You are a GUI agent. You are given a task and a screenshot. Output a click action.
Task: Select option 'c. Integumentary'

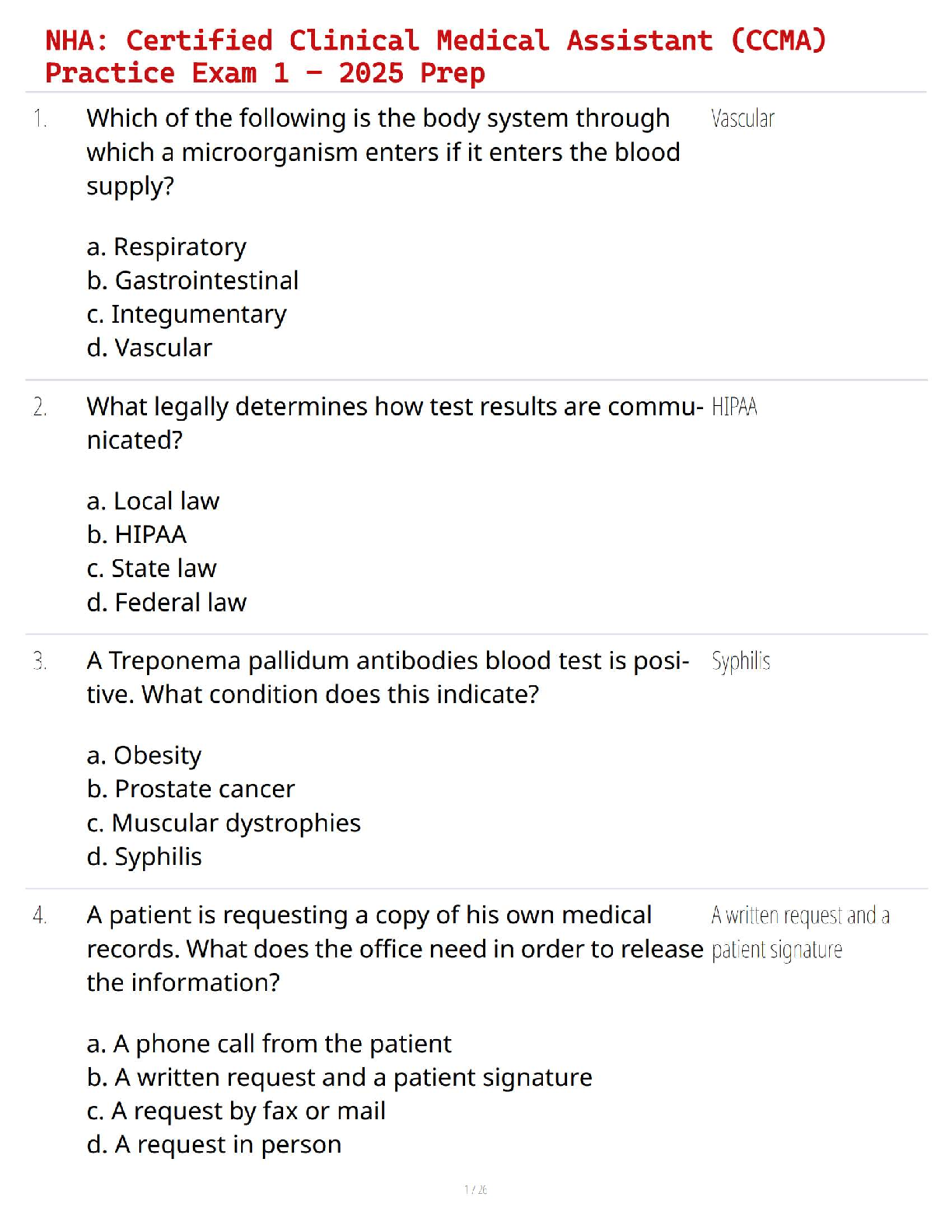[x=187, y=314]
